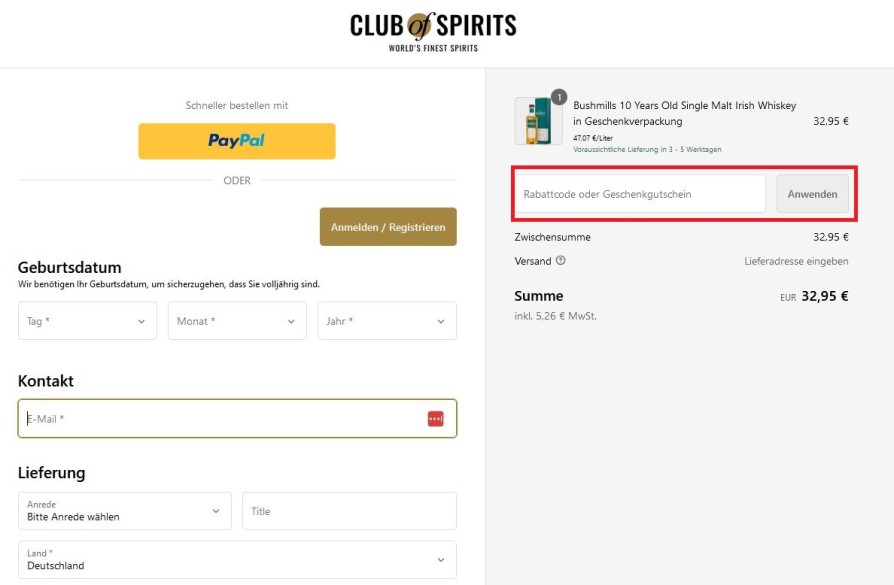Click the Rabattcode oder Geschenkgutschein field
The width and height of the screenshot is (894, 585).
click(x=640, y=194)
